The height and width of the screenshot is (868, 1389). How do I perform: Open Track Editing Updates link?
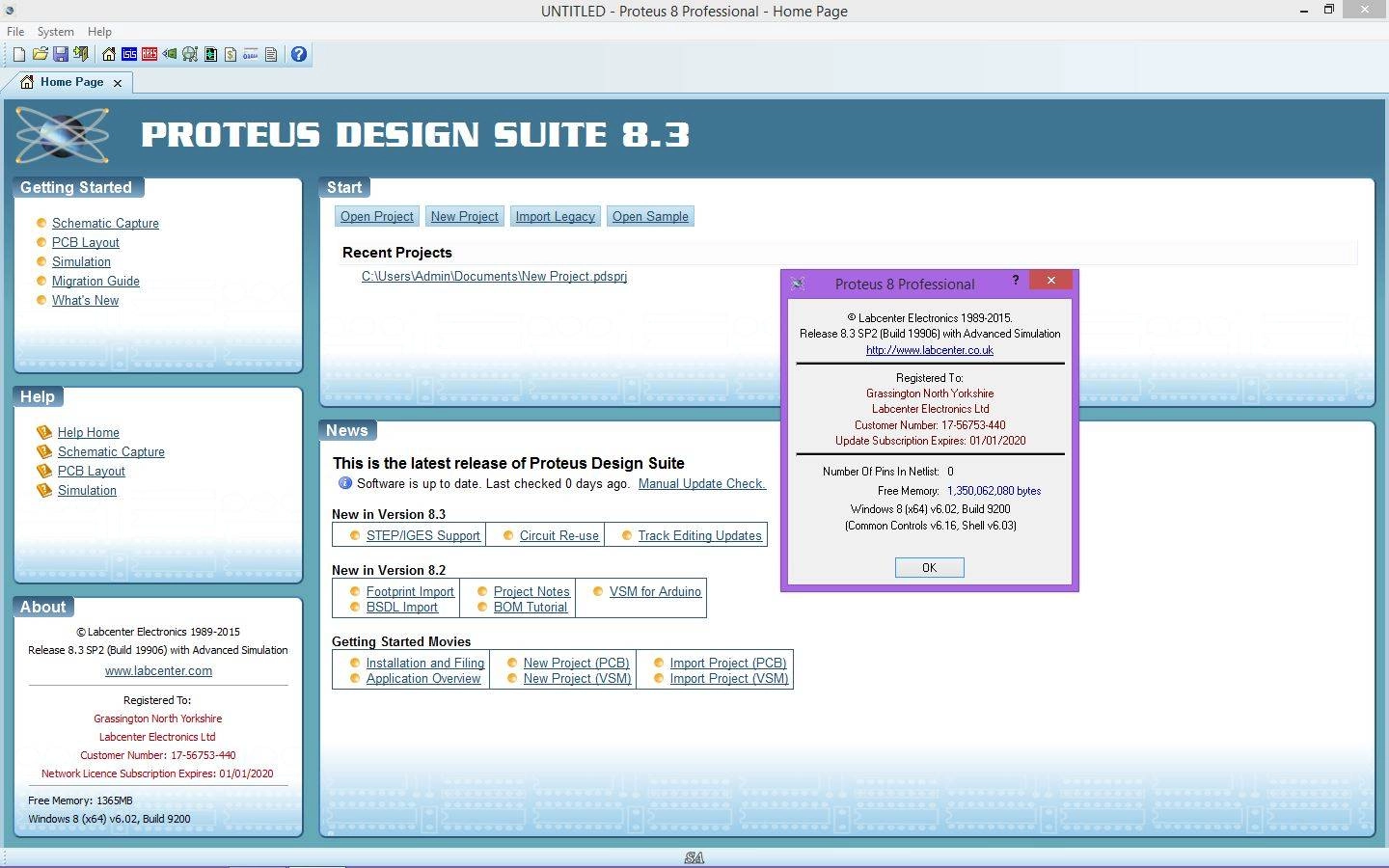tap(699, 535)
